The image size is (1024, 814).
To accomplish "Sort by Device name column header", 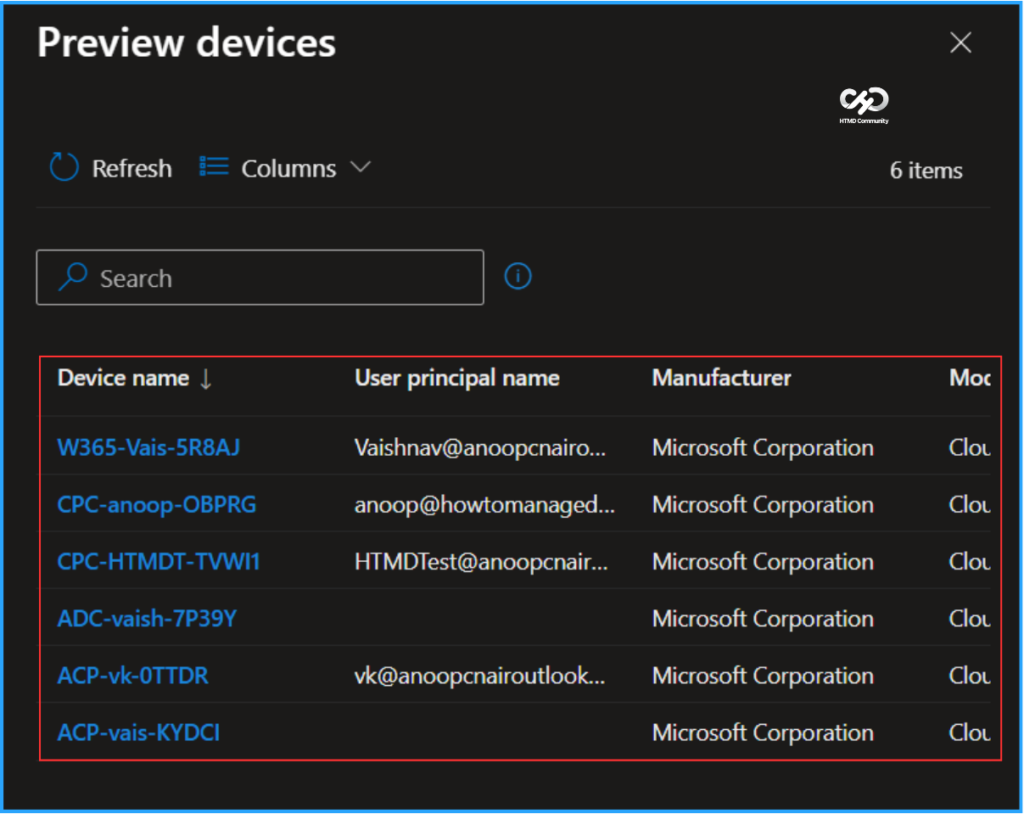I will pos(123,378).
